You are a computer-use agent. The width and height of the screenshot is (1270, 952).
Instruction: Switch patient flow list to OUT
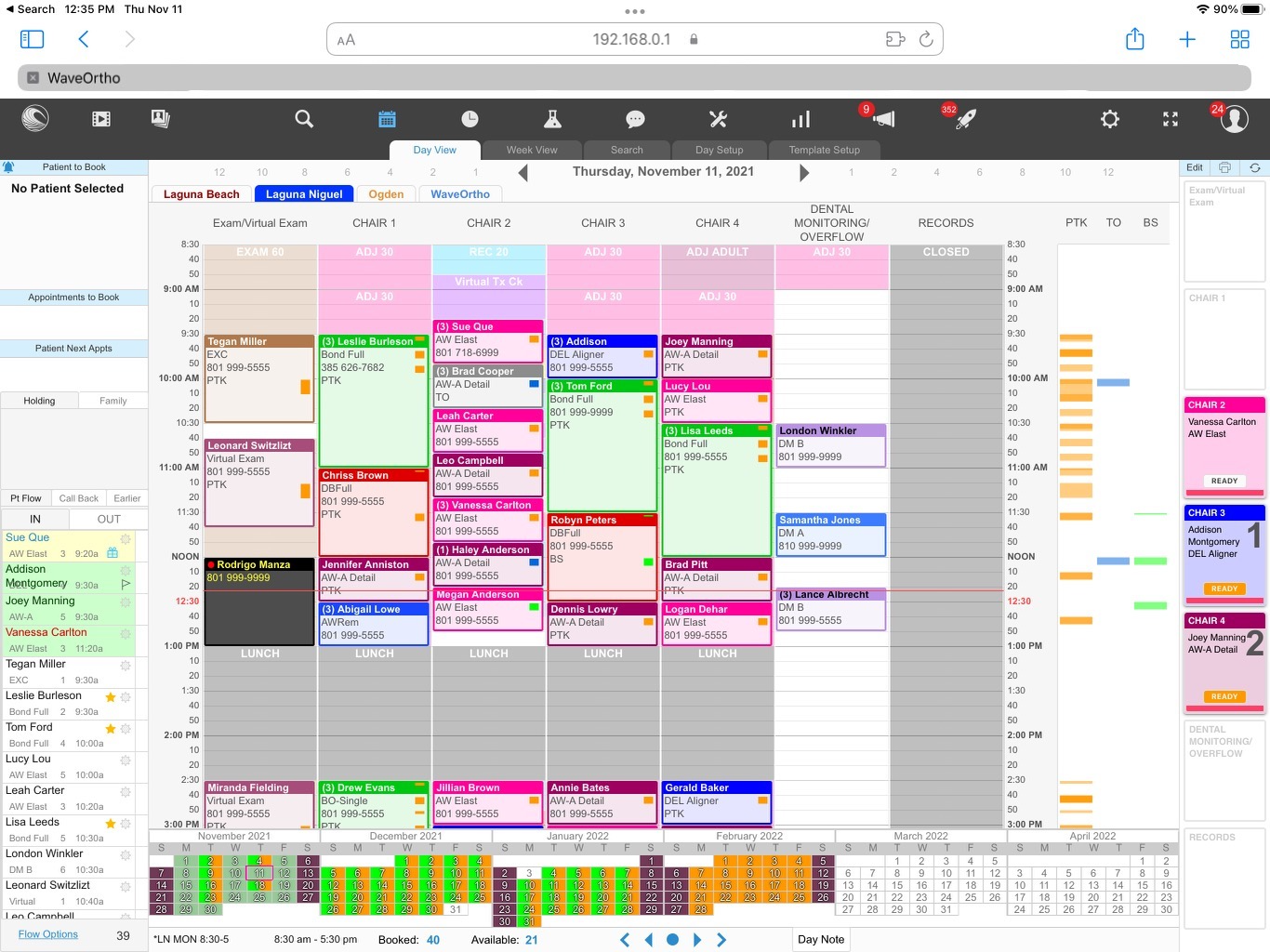tap(109, 519)
